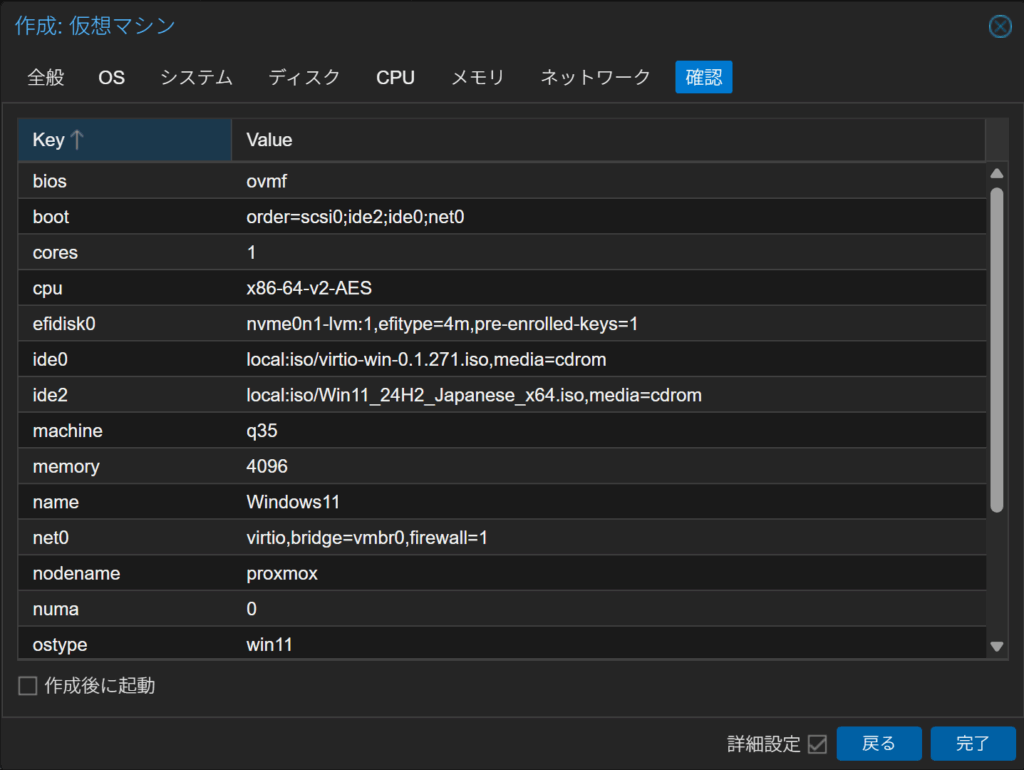Select the efidisk0 row
The image size is (1024, 770).
coord(500,324)
